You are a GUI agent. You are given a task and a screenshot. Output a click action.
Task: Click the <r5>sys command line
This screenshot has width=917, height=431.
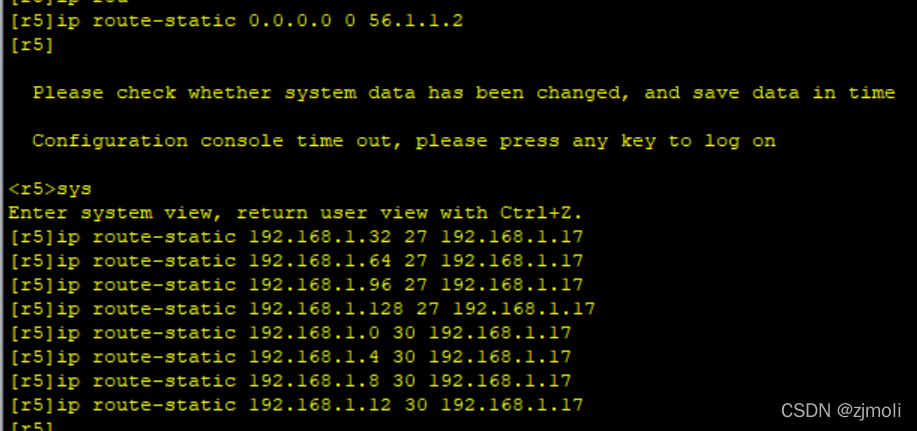point(49,189)
